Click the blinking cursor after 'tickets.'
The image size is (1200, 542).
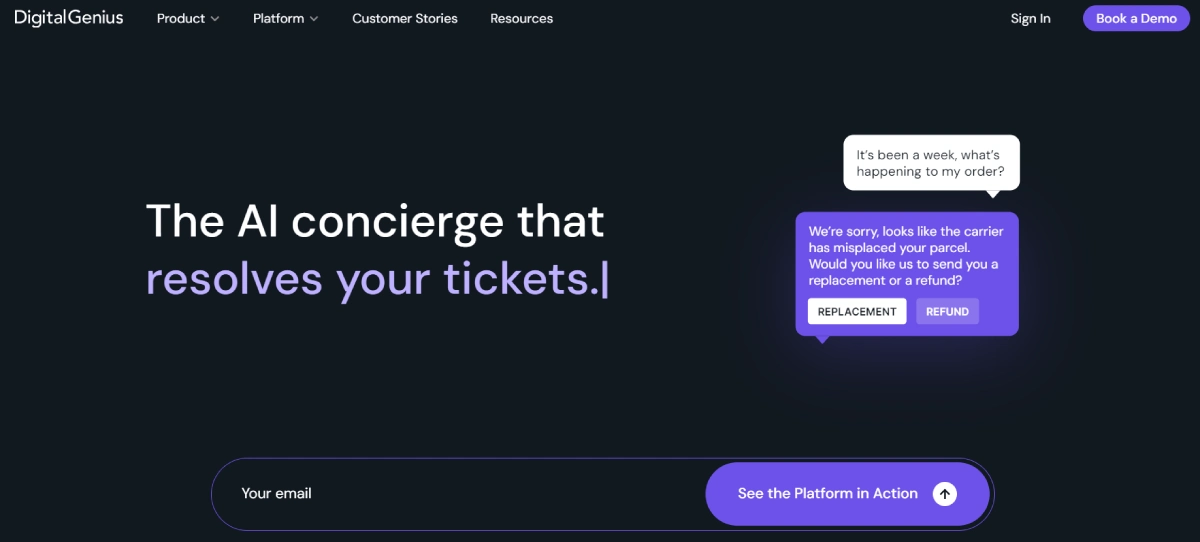605,280
